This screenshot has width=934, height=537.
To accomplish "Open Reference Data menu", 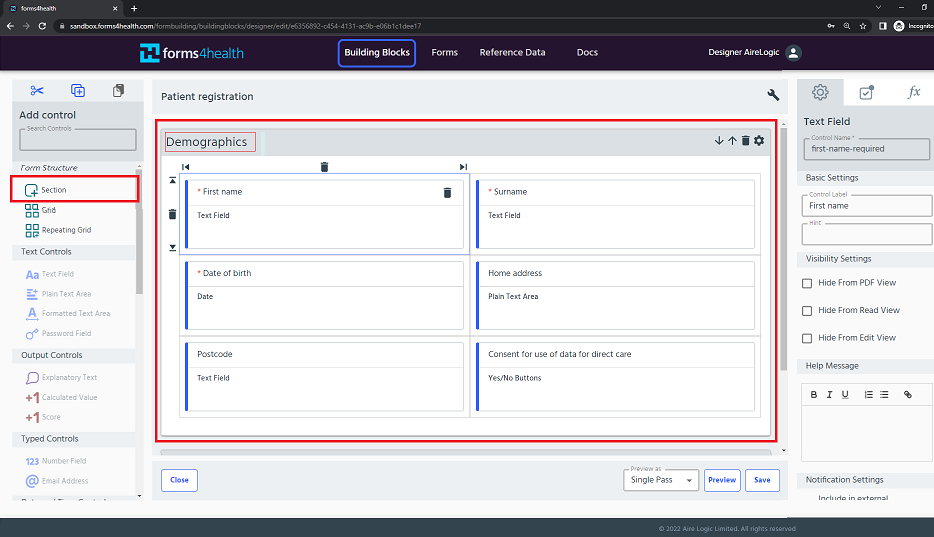I will (512, 52).
